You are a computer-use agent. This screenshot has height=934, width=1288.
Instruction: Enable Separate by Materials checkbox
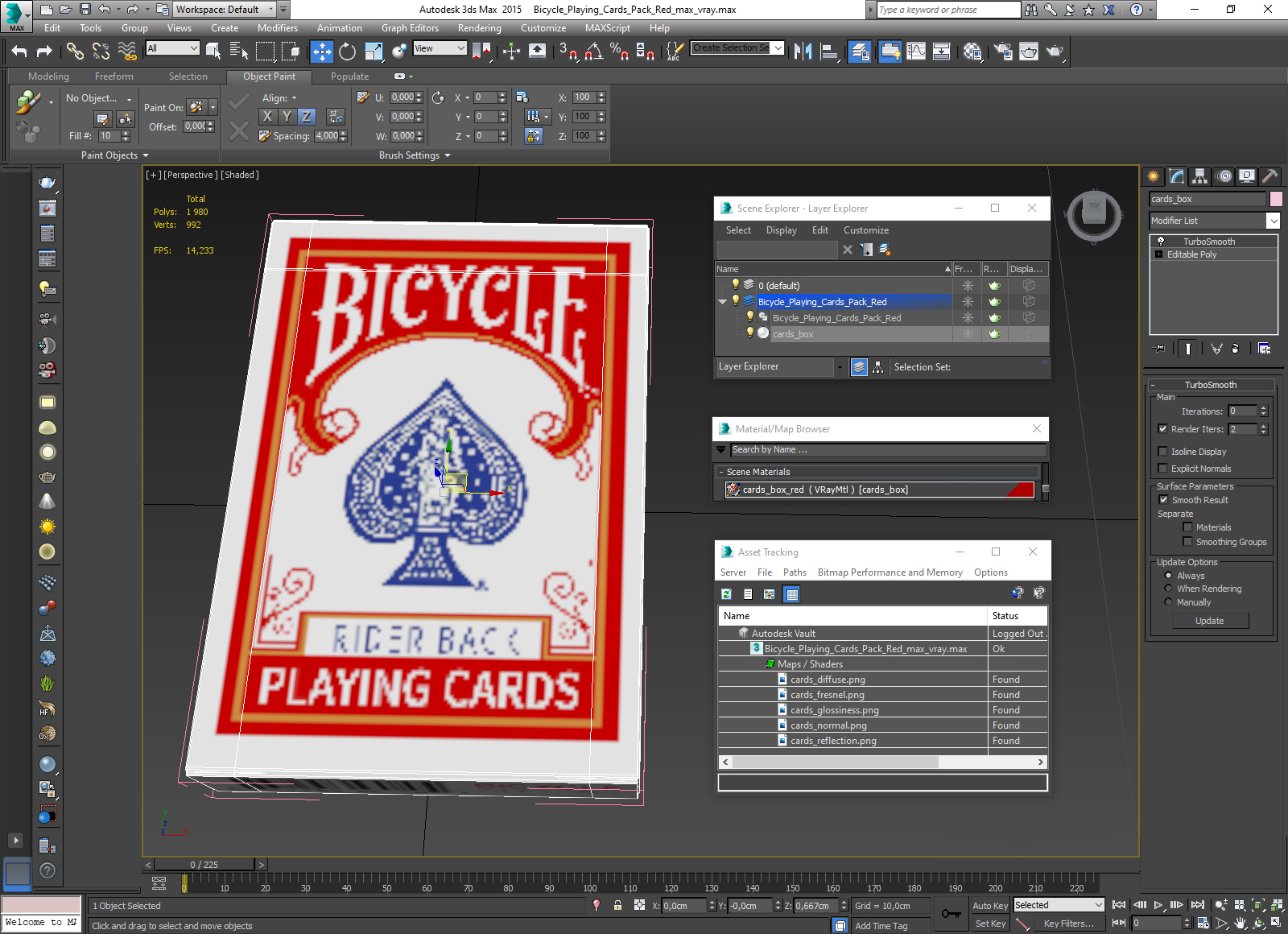point(1187,527)
